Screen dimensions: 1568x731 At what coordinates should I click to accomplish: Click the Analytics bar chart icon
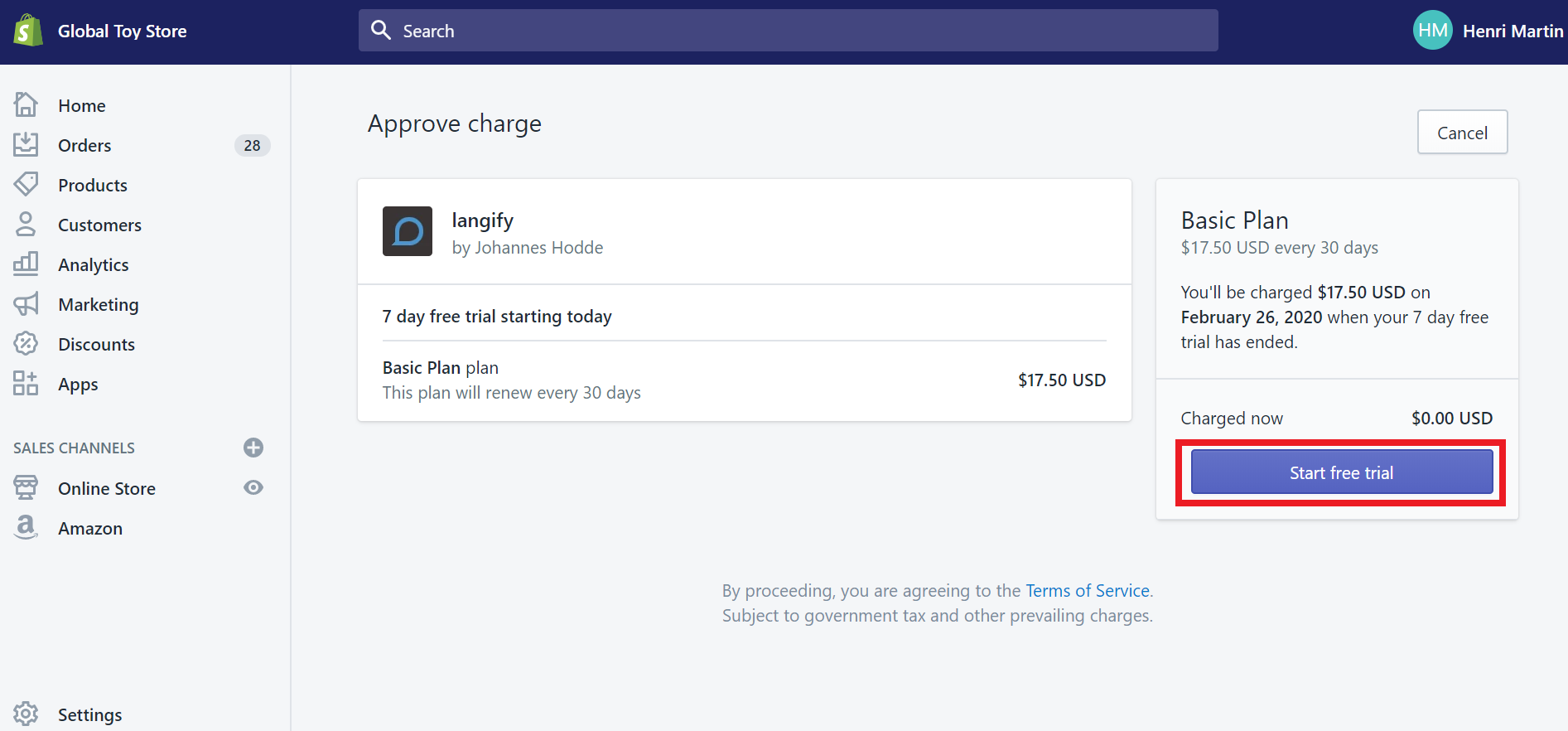pyautogui.click(x=26, y=264)
